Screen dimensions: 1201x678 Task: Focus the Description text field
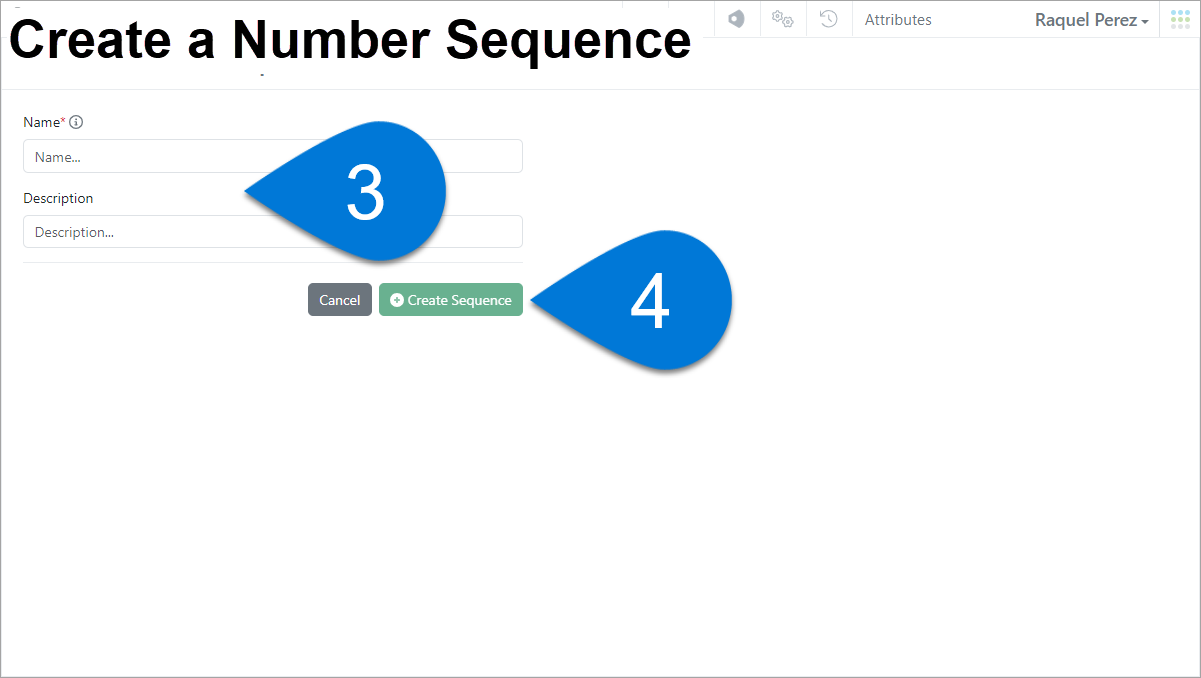point(273,232)
